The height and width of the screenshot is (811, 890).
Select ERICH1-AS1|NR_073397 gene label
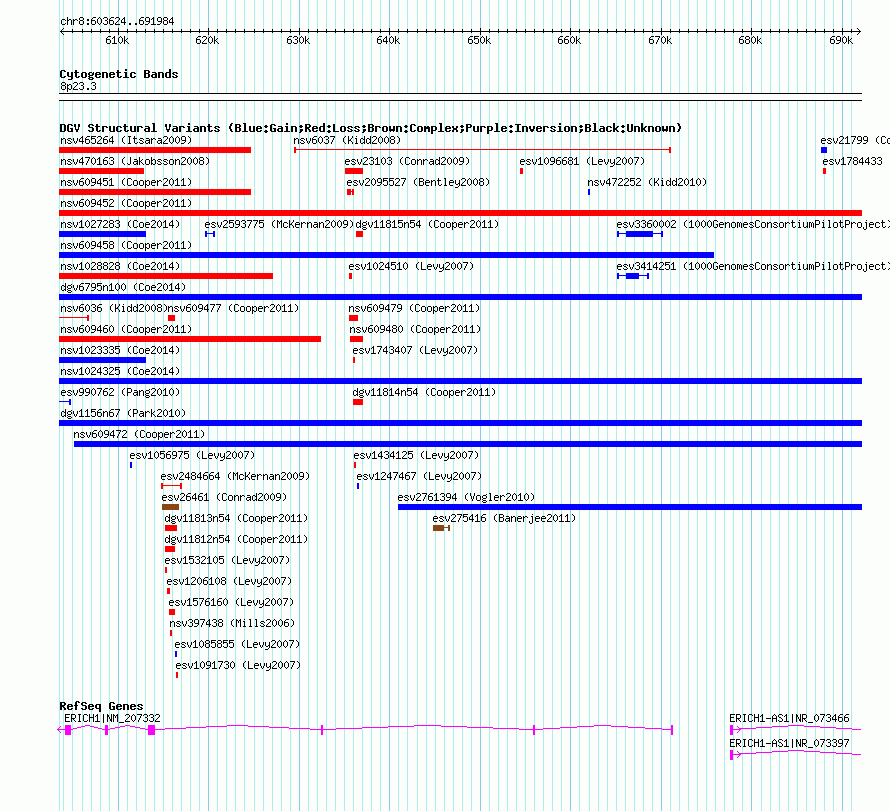point(789,743)
